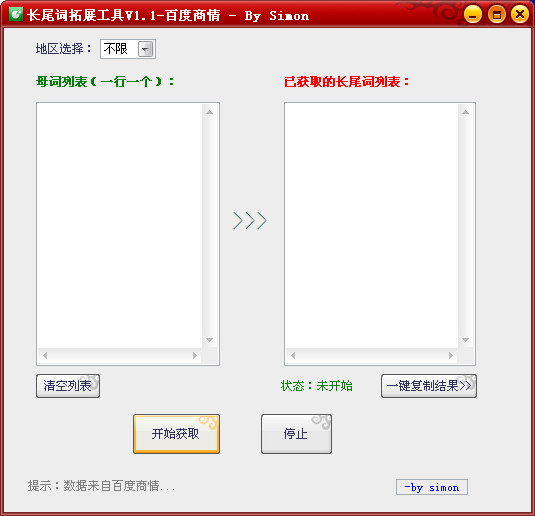Viewport: 535px width, 516px height.
Task: Click the right arrow of the 母词列表 horizontal scrollbar
Action: 195,356
